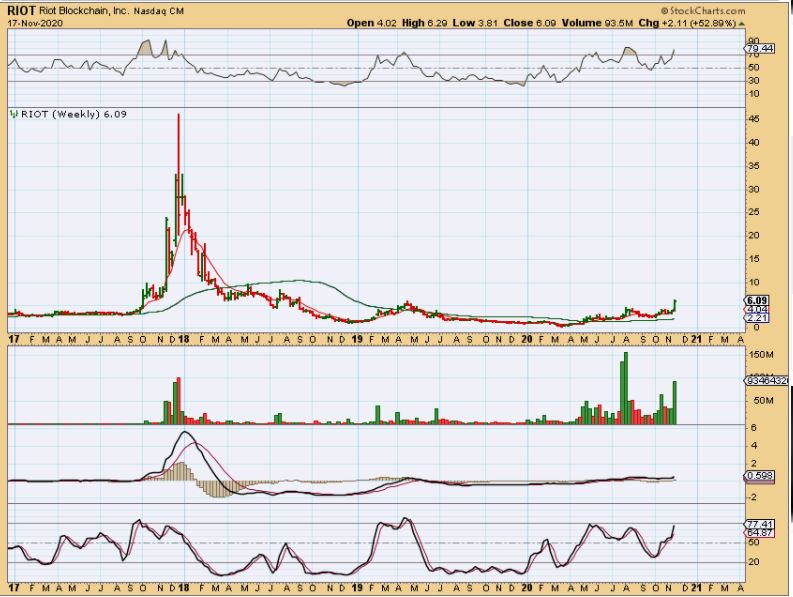Open the StockCharts.com copyright link
The width and height of the screenshot is (793, 597).
point(703,11)
